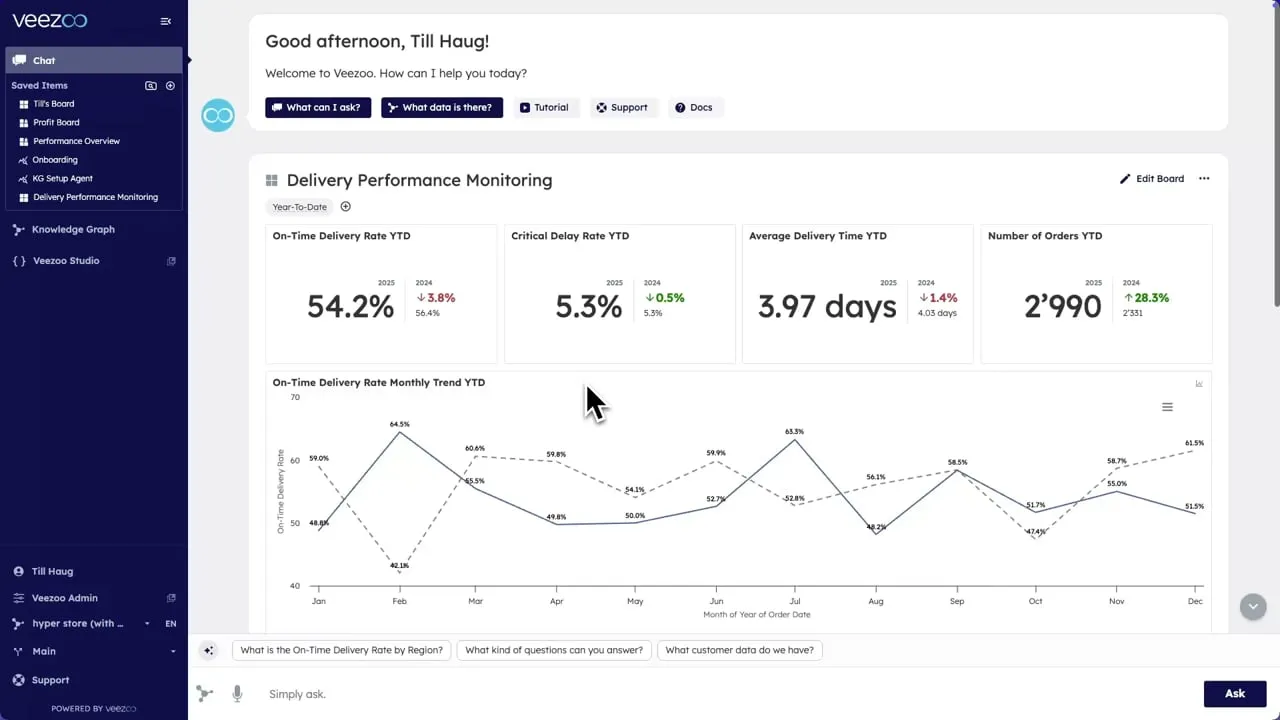Open Veezoo Admin
1280x720 pixels.
(x=64, y=598)
